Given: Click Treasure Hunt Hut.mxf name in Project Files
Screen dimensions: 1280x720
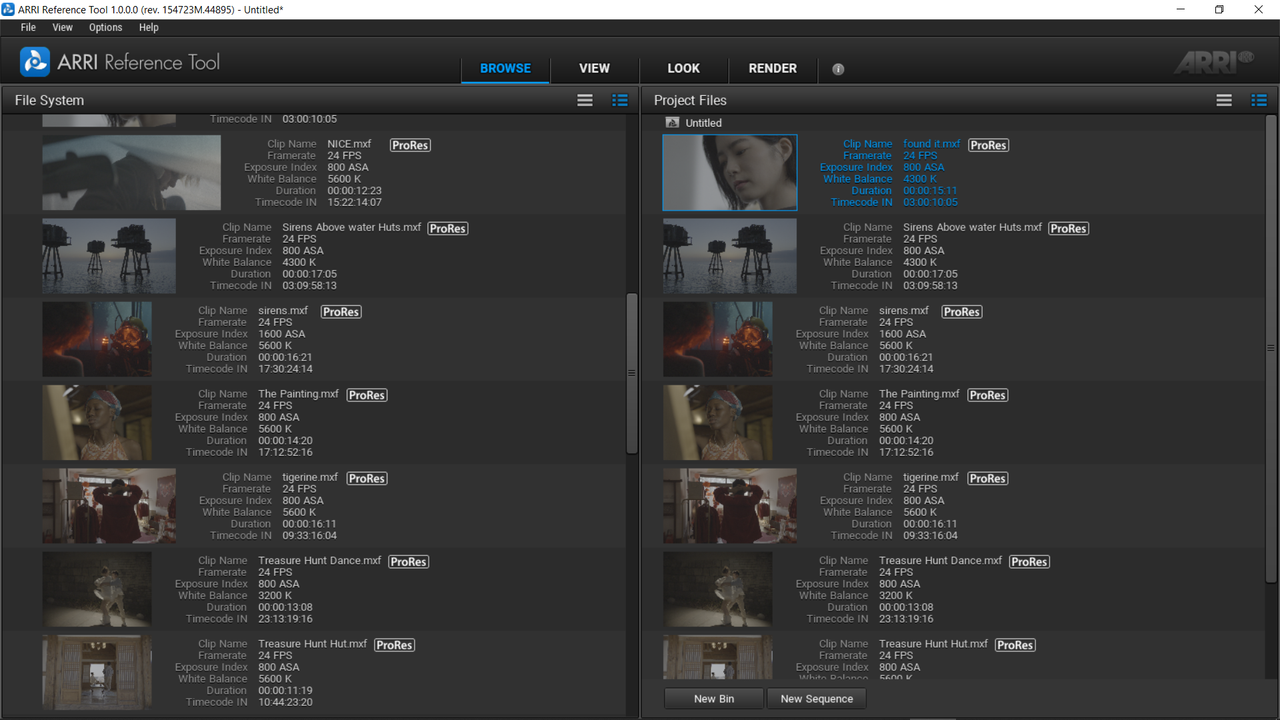Looking at the screenshot, I should tap(934, 644).
